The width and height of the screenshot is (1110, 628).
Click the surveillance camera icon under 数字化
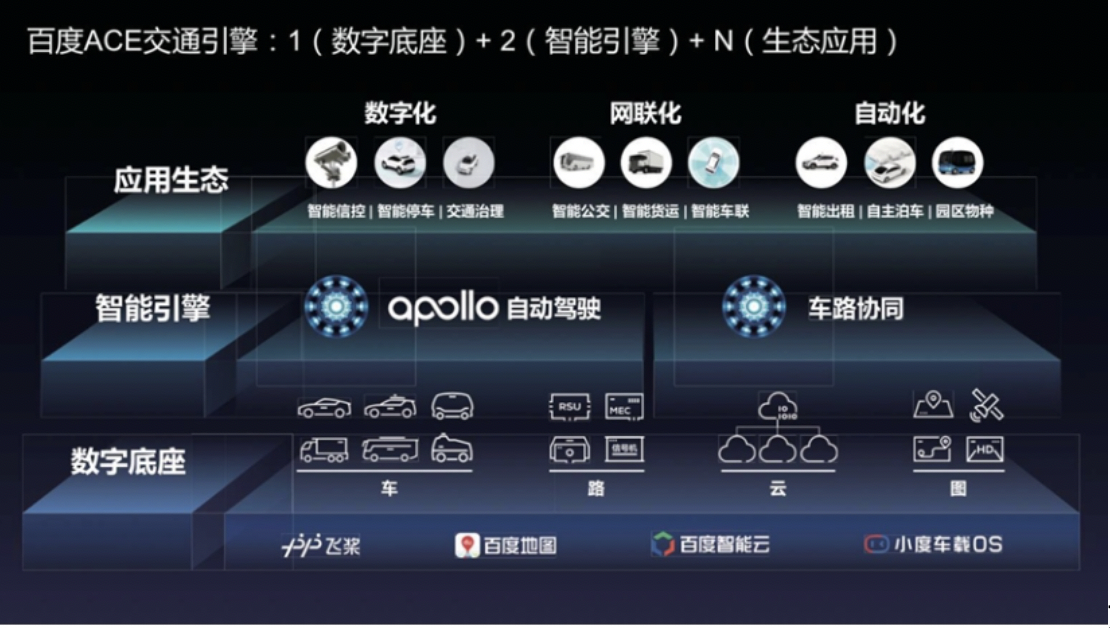(x=331, y=163)
